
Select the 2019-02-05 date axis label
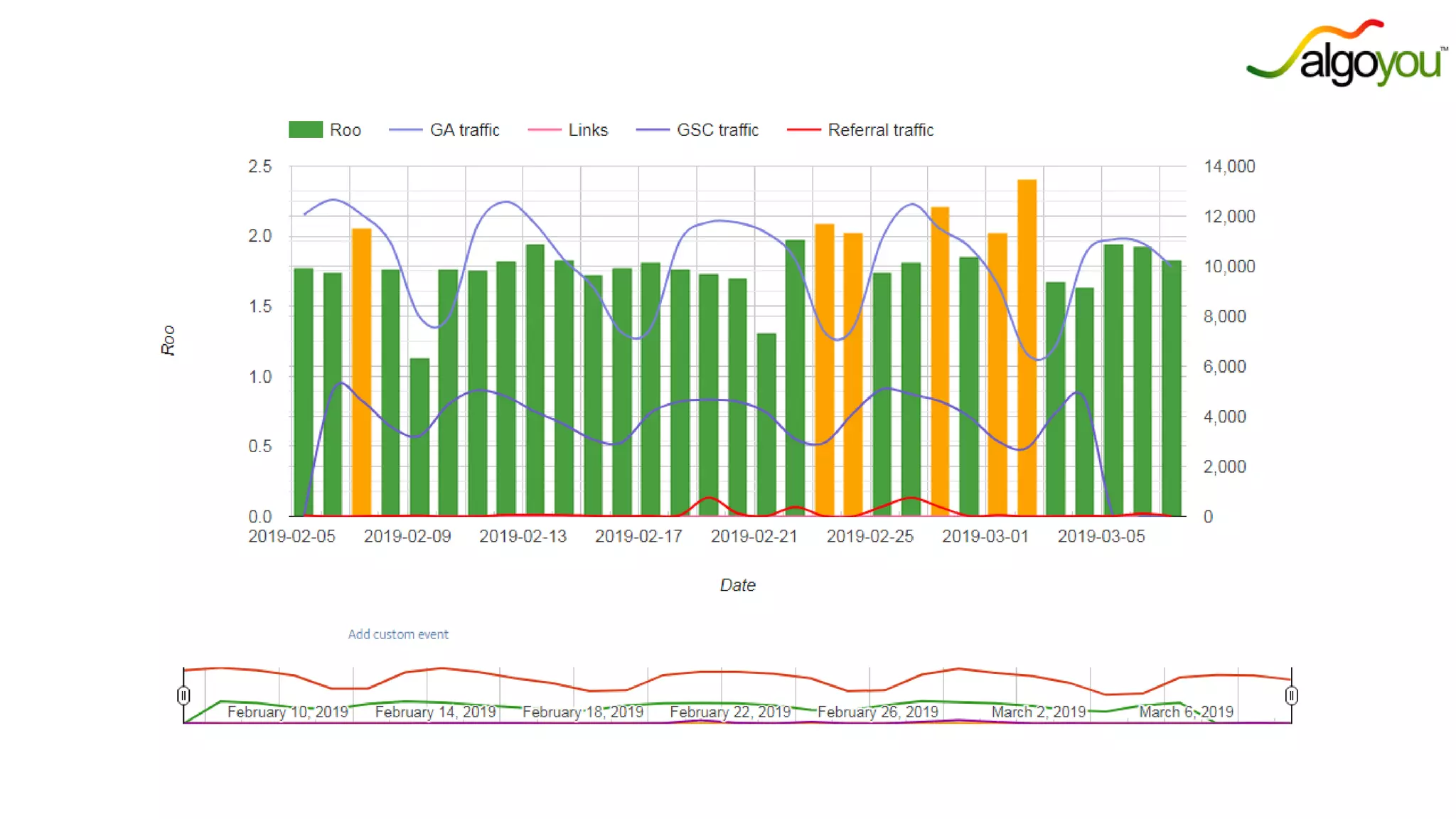tap(291, 536)
